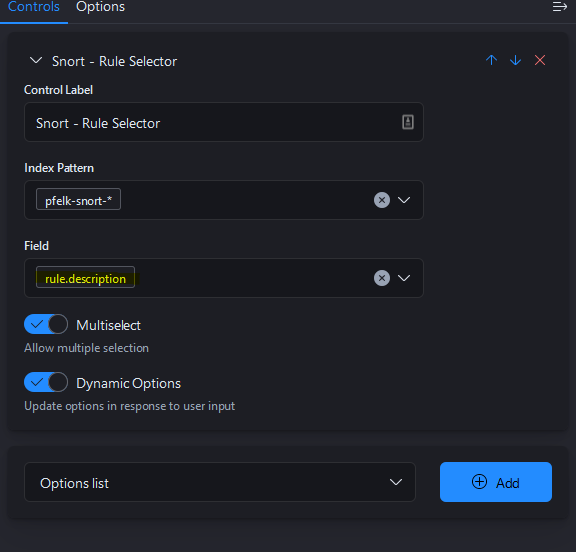576x552 pixels.
Task: Click the Add button
Action: coord(496,482)
